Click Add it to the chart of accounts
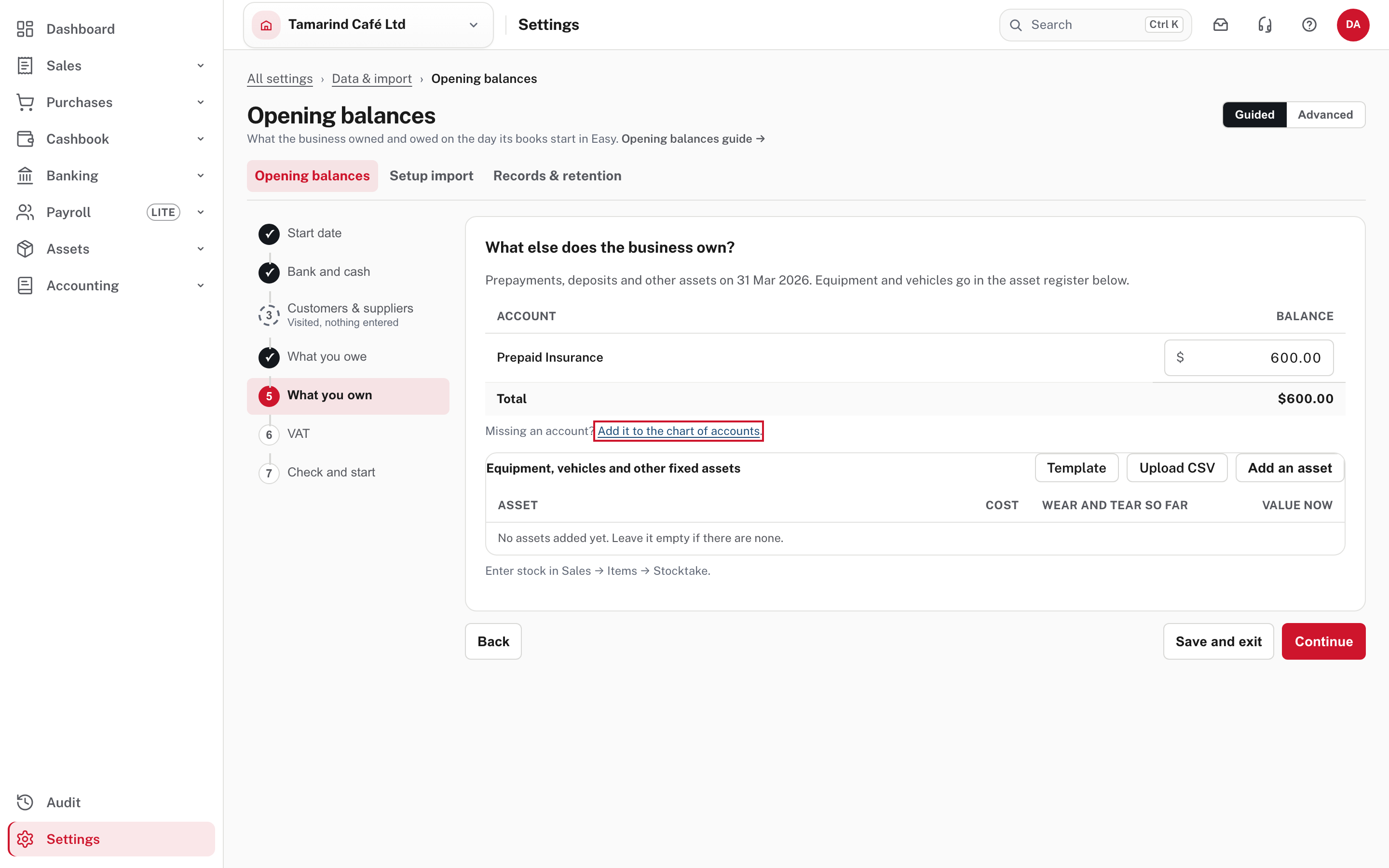Viewport: 1389px width, 868px height. 679,431
